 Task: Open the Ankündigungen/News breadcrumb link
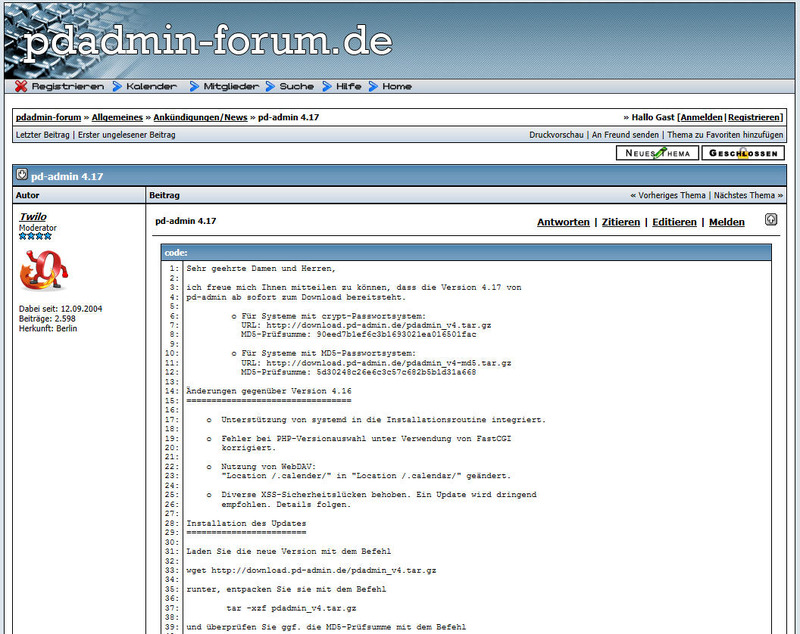(200, 117)
